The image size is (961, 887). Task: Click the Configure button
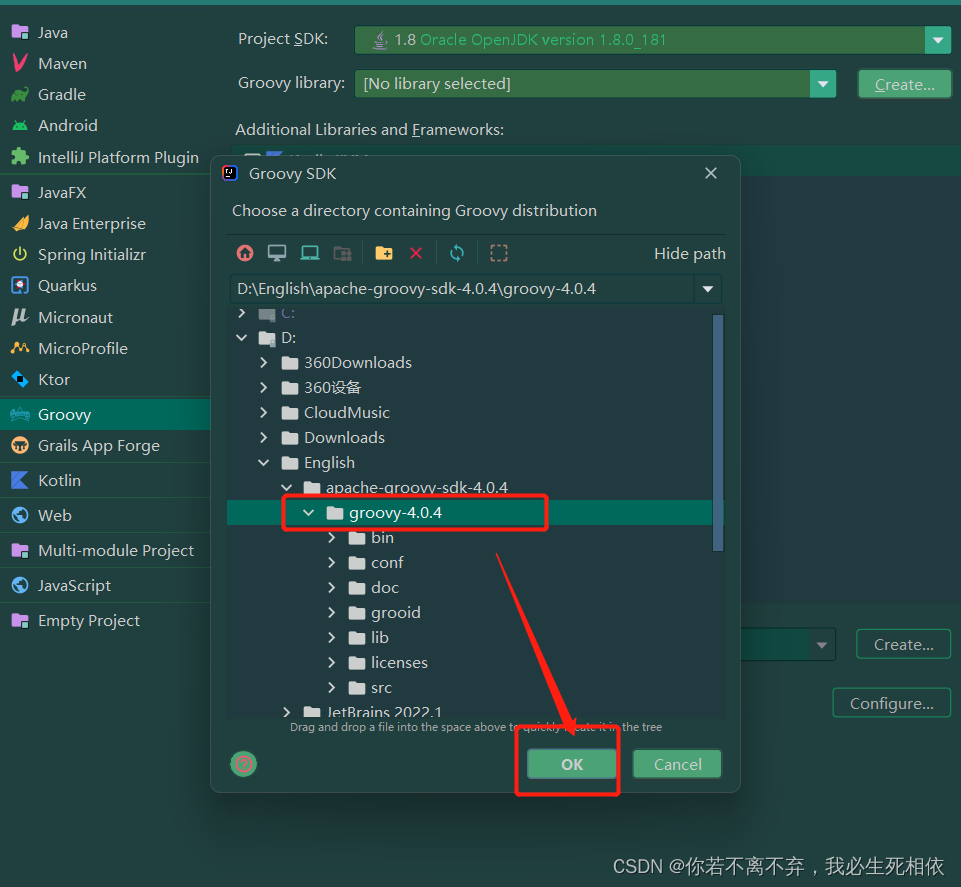892,703
